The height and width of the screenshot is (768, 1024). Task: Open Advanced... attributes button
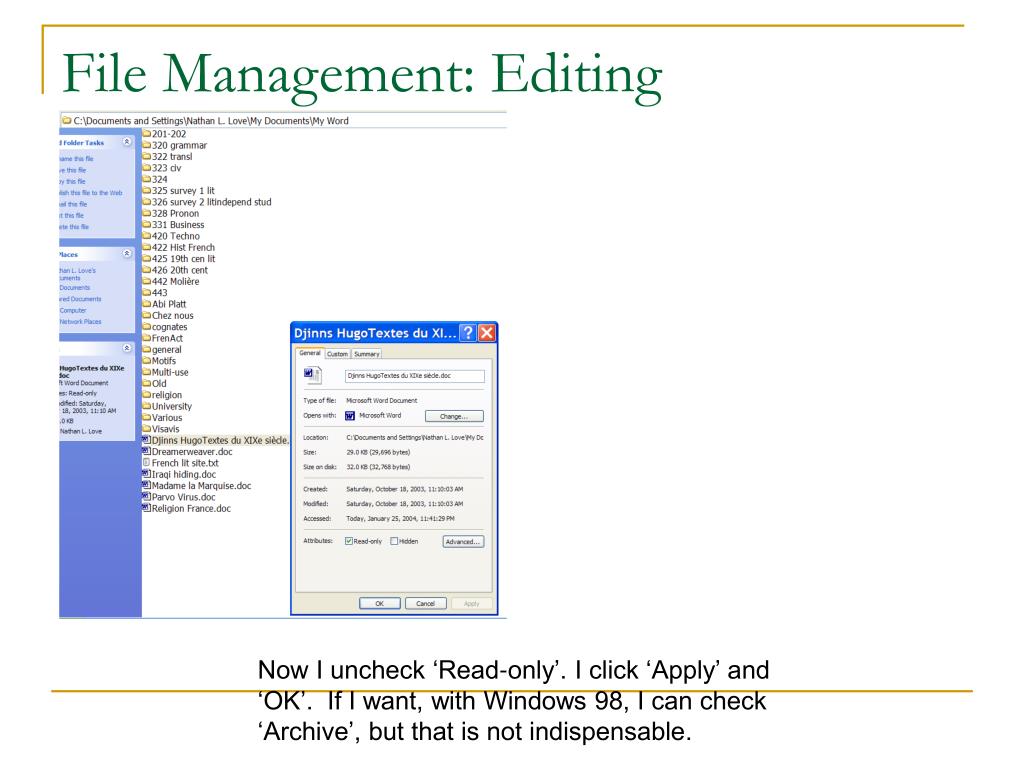[463, 541]
